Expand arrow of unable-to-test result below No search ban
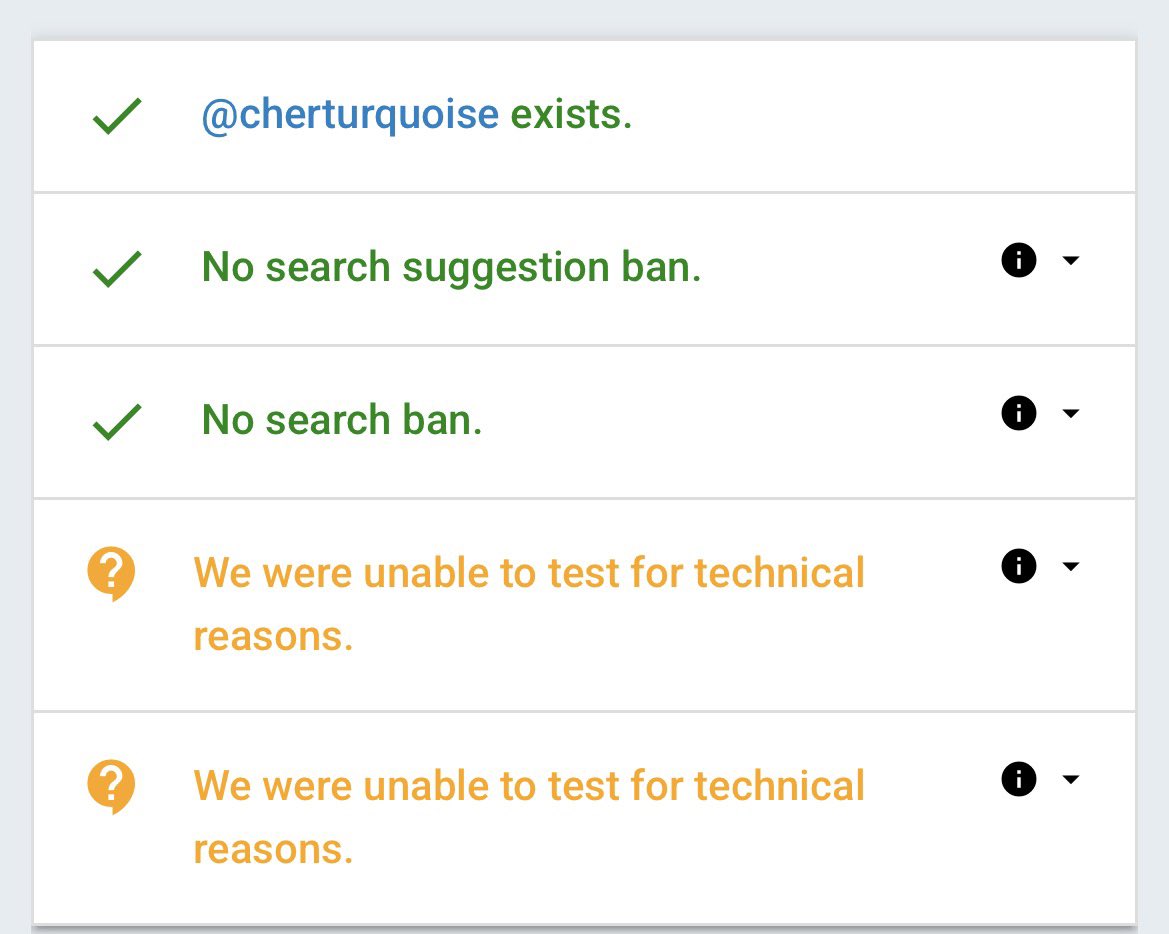Image resolution: width=1169 pixels, height=934 pixels. (1070, 567)
